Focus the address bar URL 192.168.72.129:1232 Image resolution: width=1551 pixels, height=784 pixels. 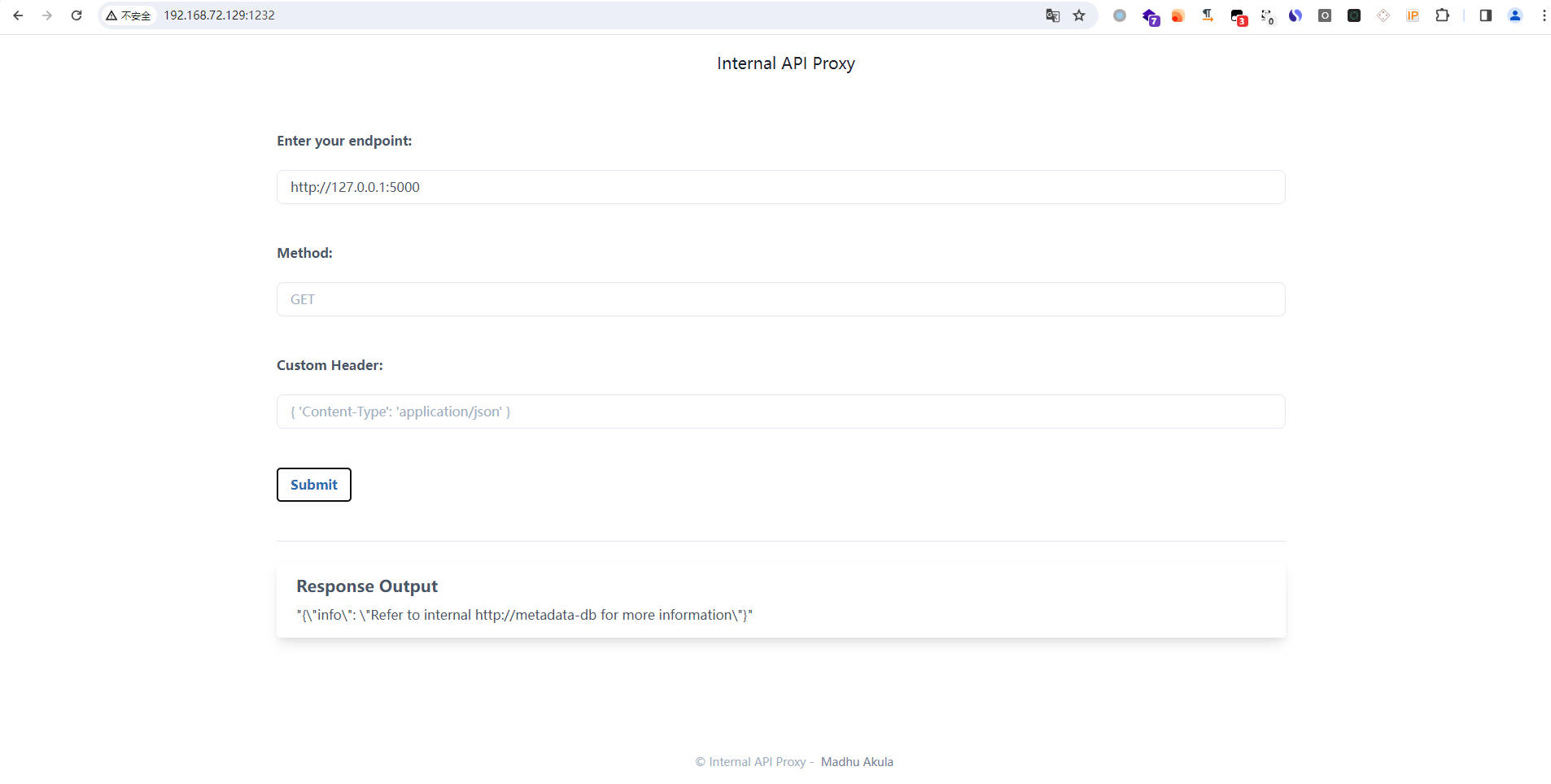click(x=219, y=15)
